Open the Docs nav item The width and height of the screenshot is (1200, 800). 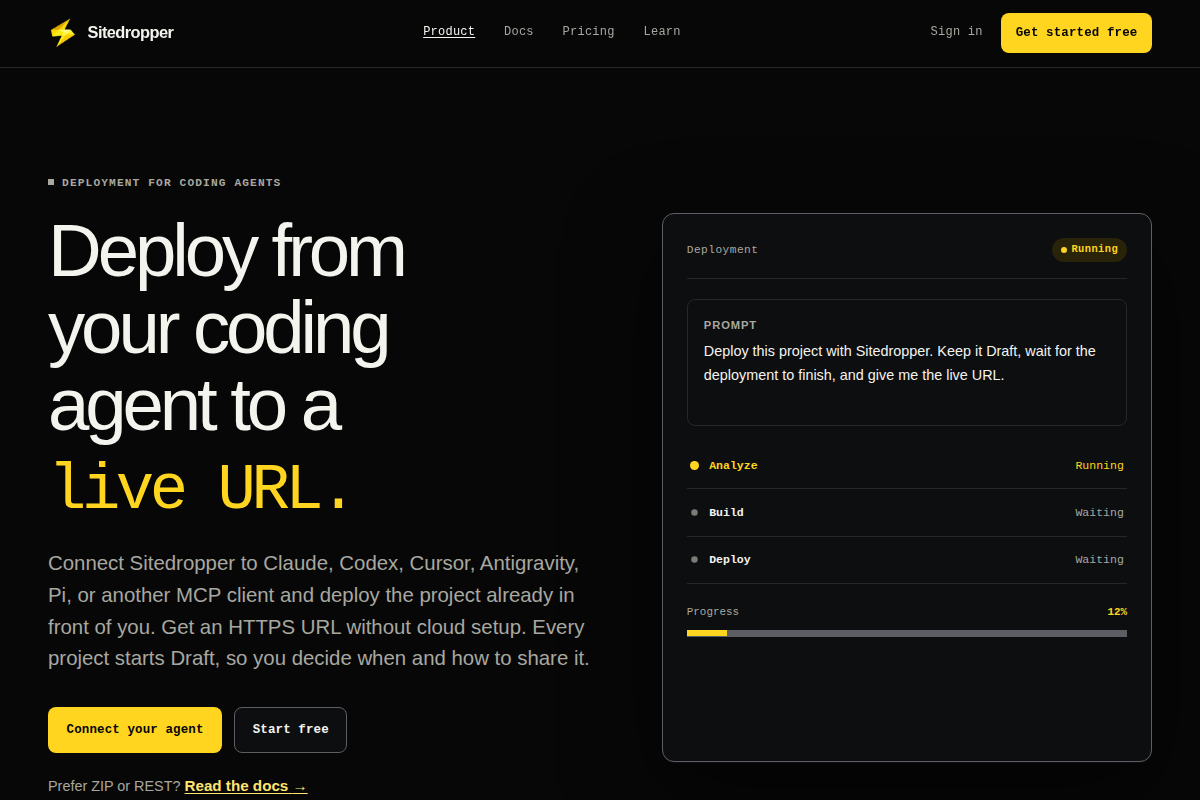point(518,32)
